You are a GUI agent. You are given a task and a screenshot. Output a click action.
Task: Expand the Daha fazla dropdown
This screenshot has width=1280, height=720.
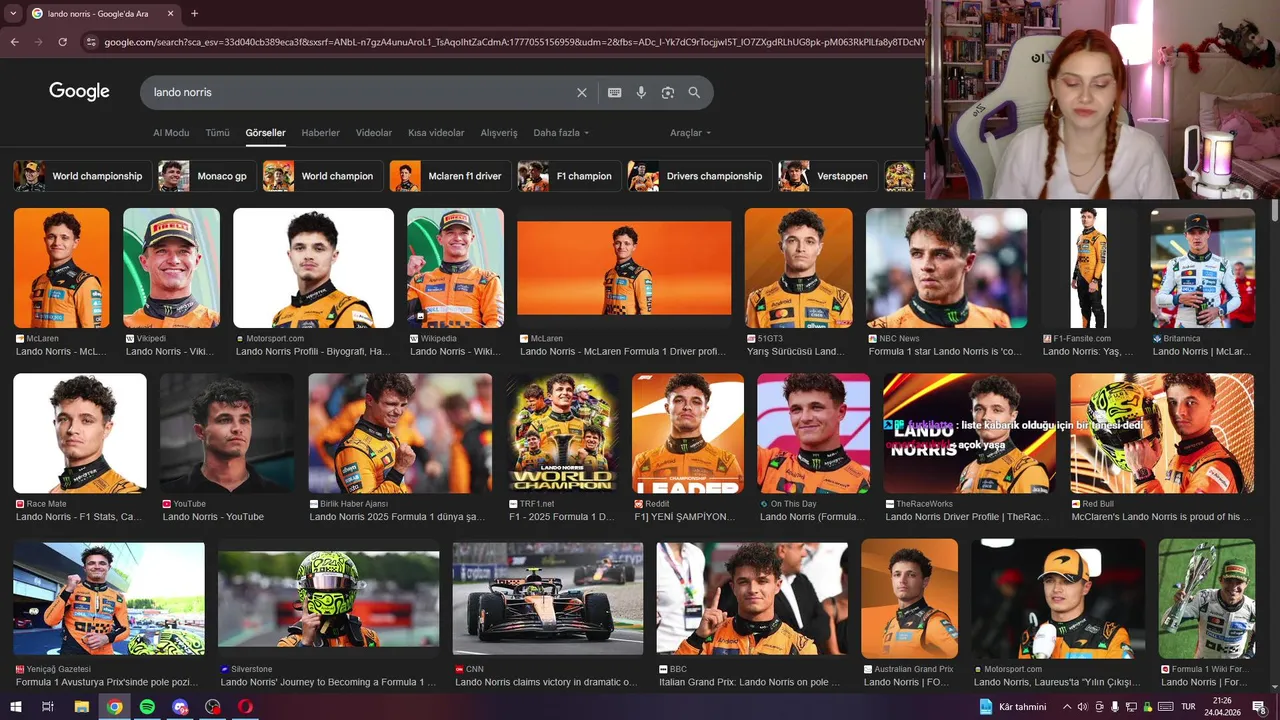tap(561, 133)
